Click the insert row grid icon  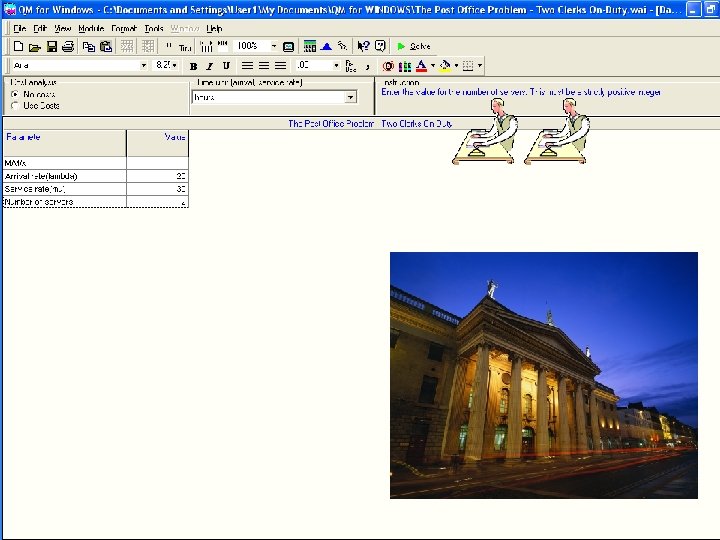127,46
